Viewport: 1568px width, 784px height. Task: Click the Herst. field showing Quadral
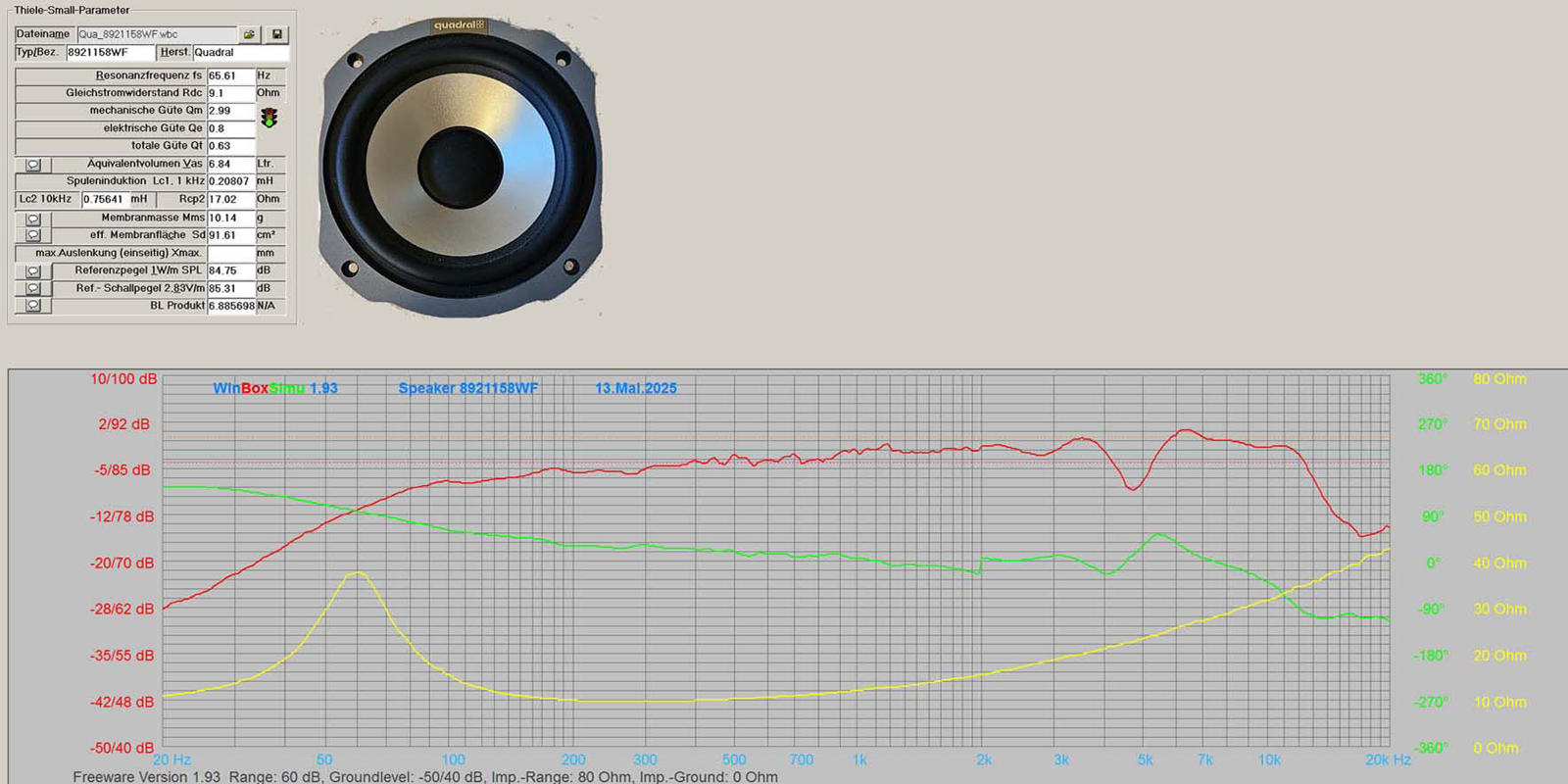click(239, 53)
